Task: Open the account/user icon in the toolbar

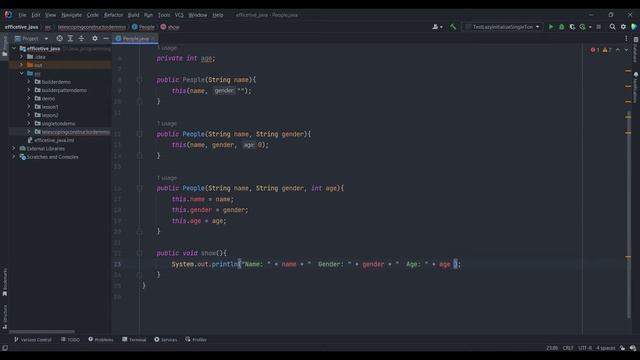Action: 435,27
